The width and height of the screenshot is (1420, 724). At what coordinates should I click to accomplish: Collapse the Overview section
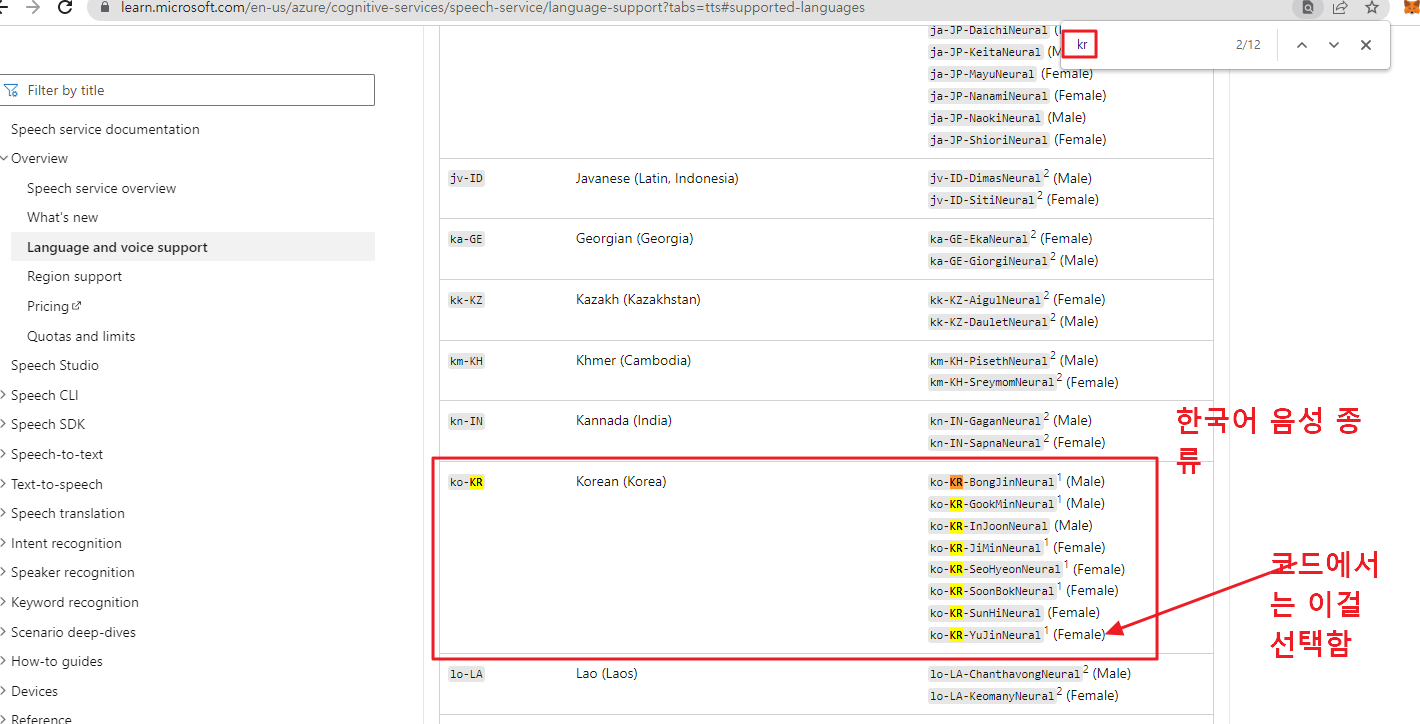4,158
